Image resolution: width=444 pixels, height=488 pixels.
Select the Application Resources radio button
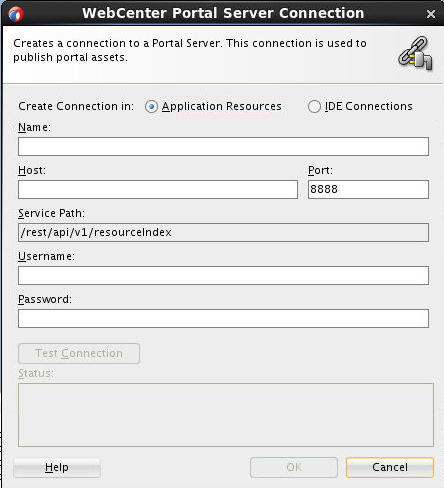[x=151, y=107]
